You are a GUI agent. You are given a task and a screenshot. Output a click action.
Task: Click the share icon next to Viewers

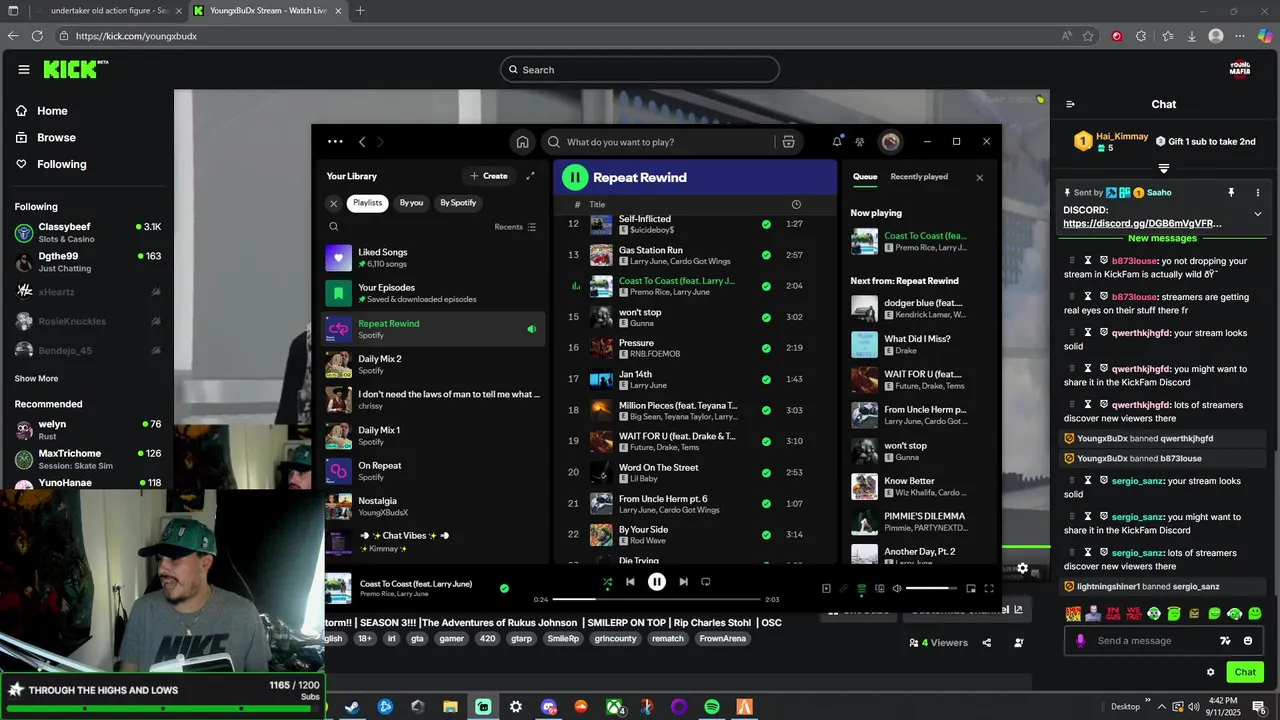pyautogui.click(x=987, y=643)
